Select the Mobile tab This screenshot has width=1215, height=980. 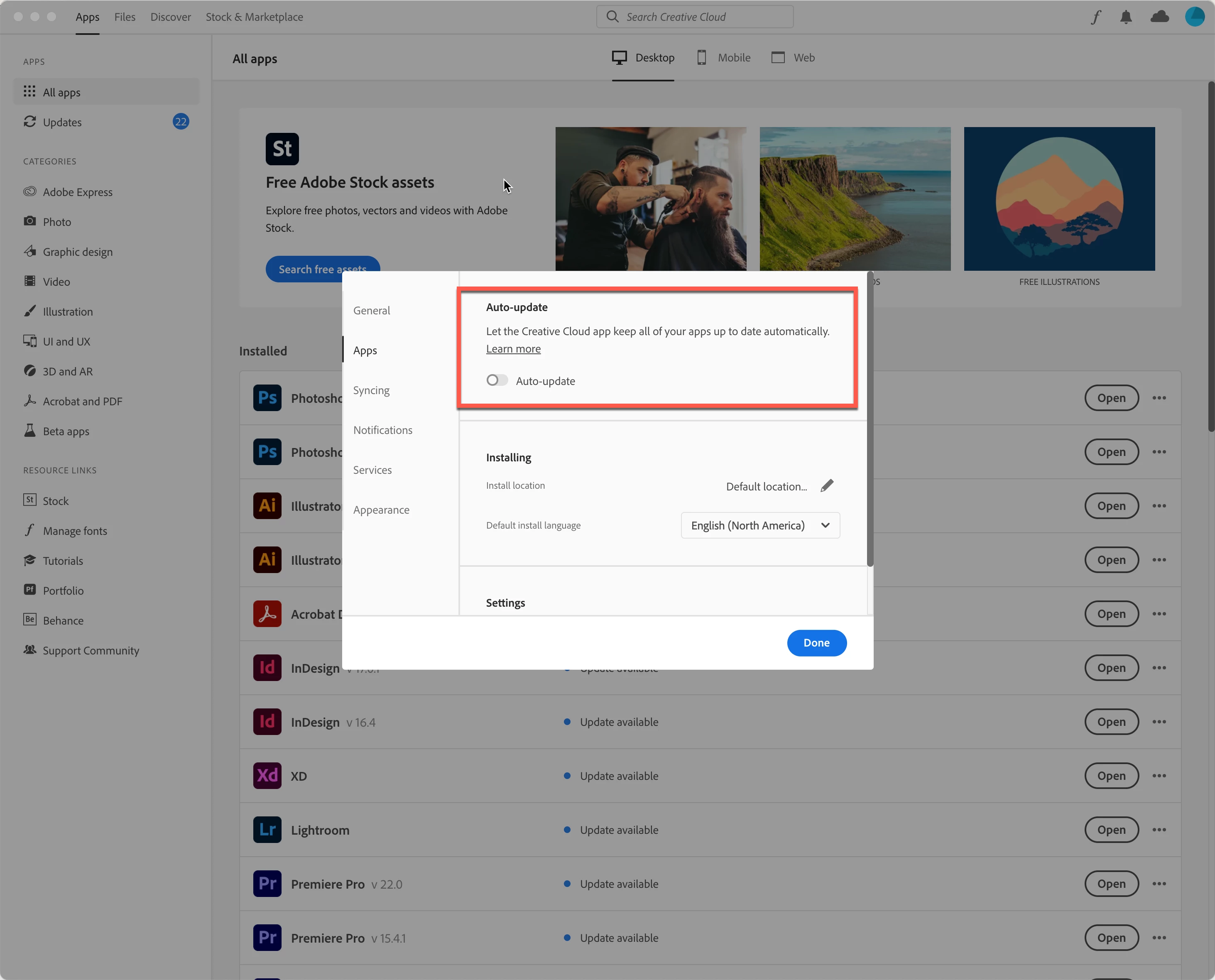[x=724, y=58]
